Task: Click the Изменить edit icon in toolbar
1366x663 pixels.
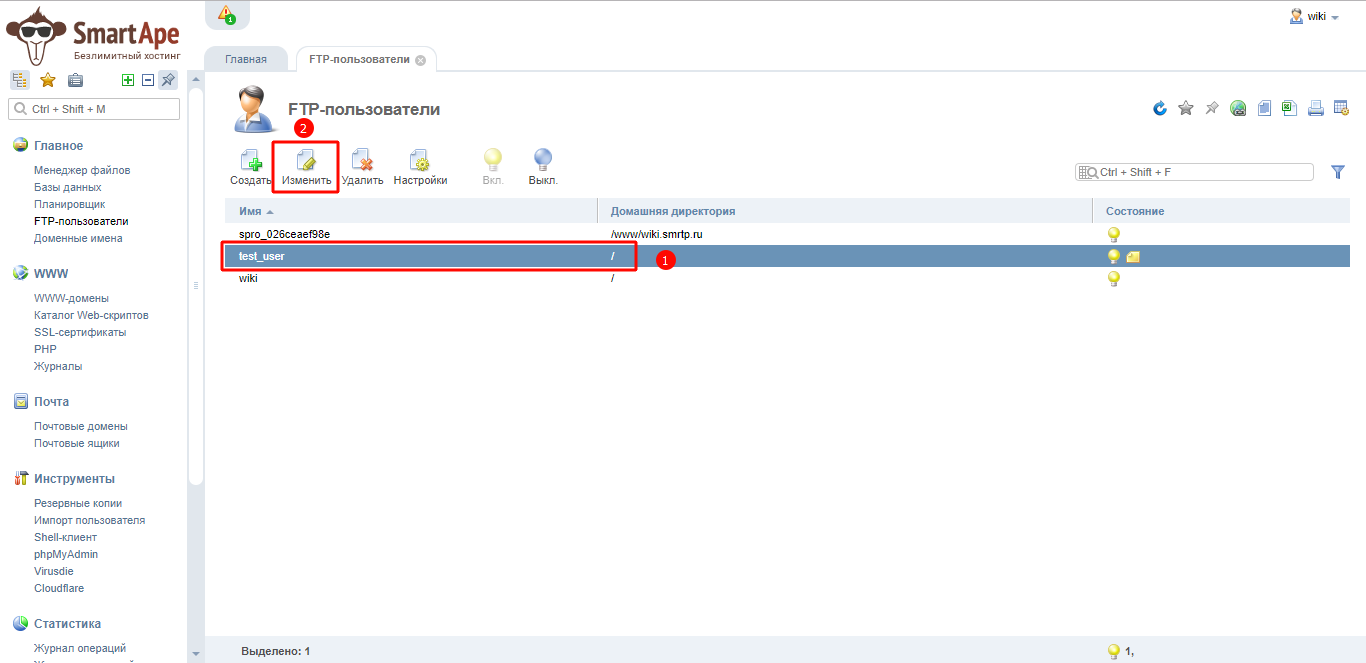Action: click(x=306, y=161)
